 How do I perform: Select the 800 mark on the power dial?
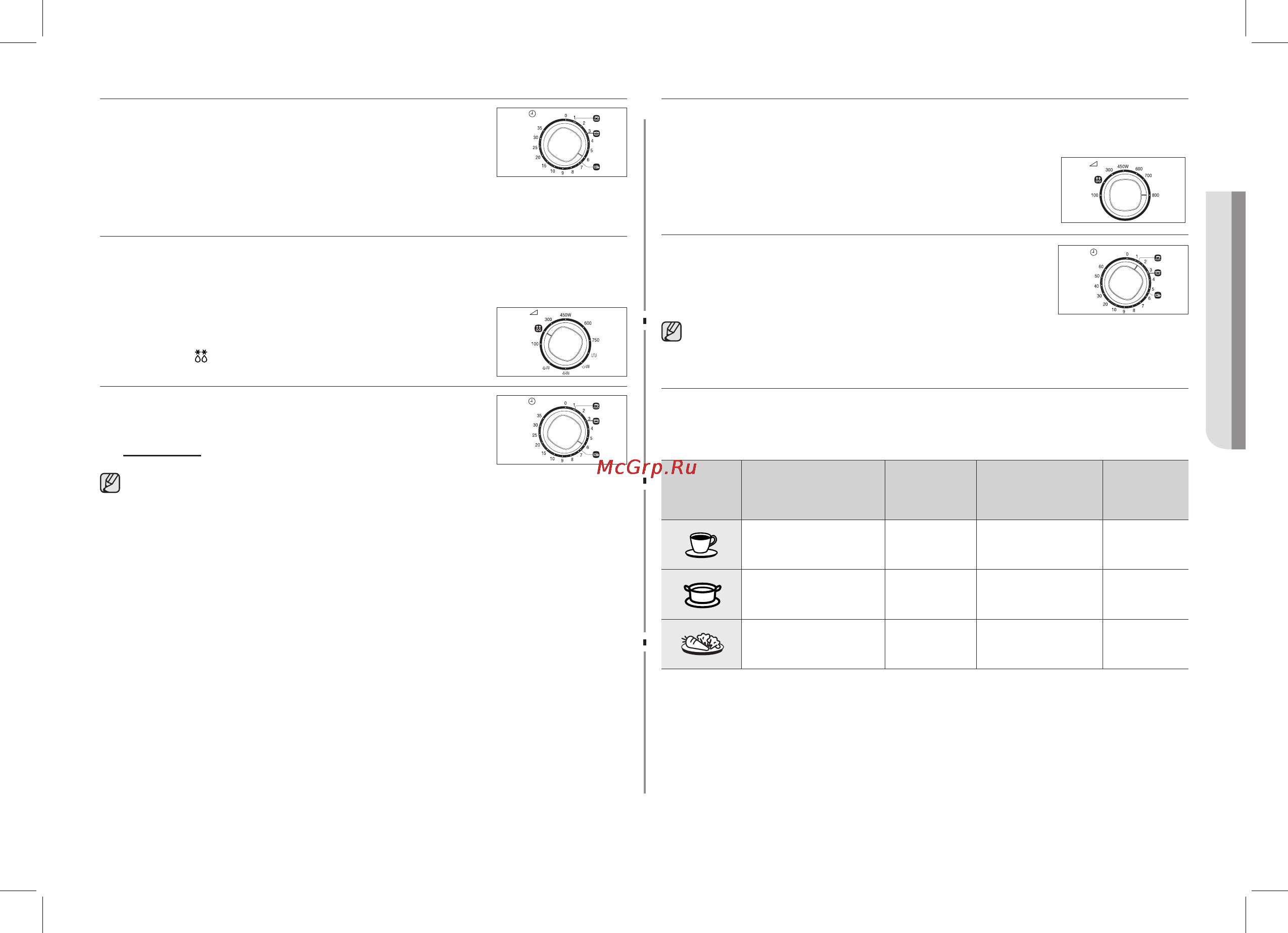pos(1155,196)
